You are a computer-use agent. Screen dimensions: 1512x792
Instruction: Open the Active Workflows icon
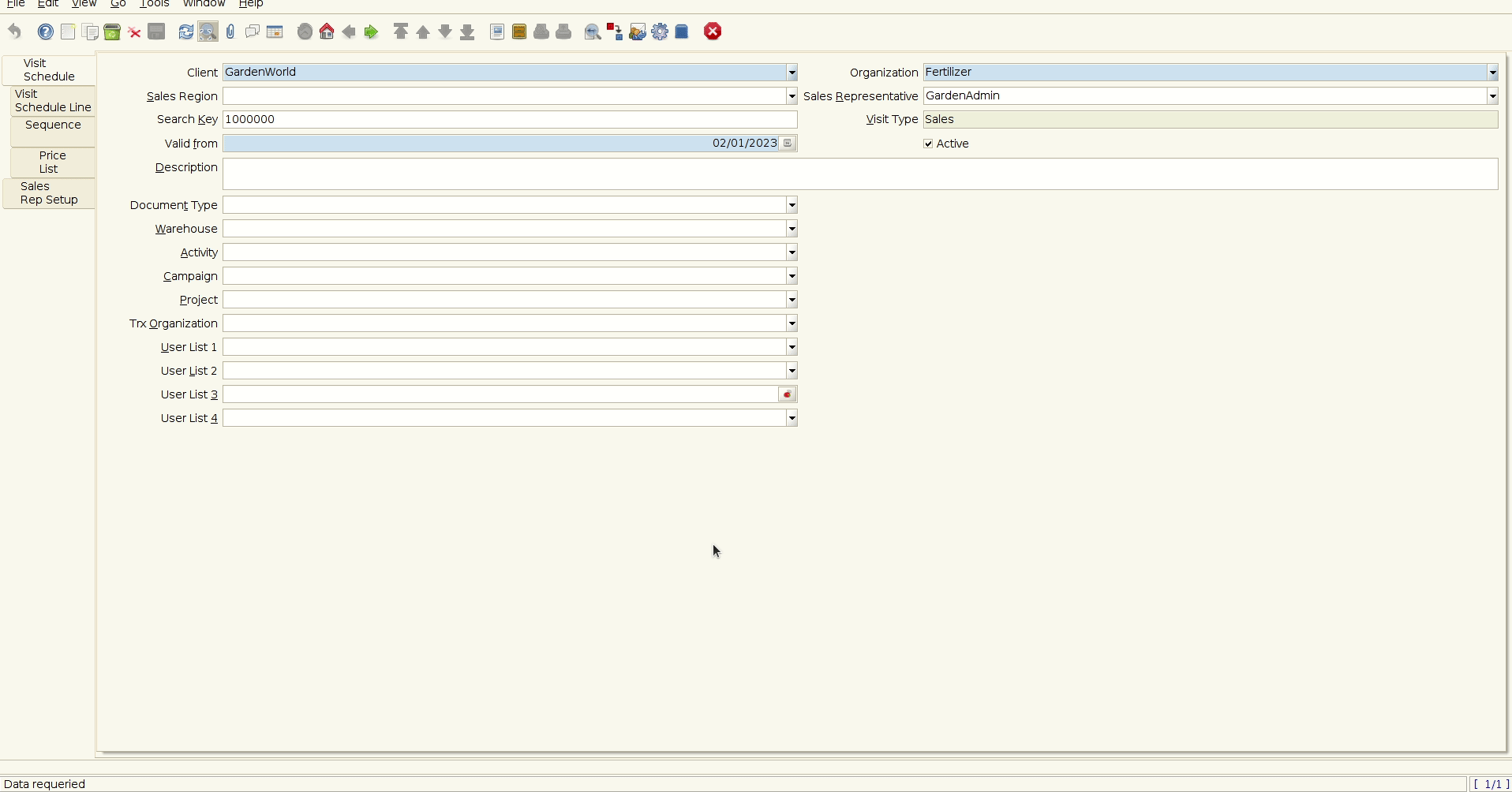click(615, 32)
